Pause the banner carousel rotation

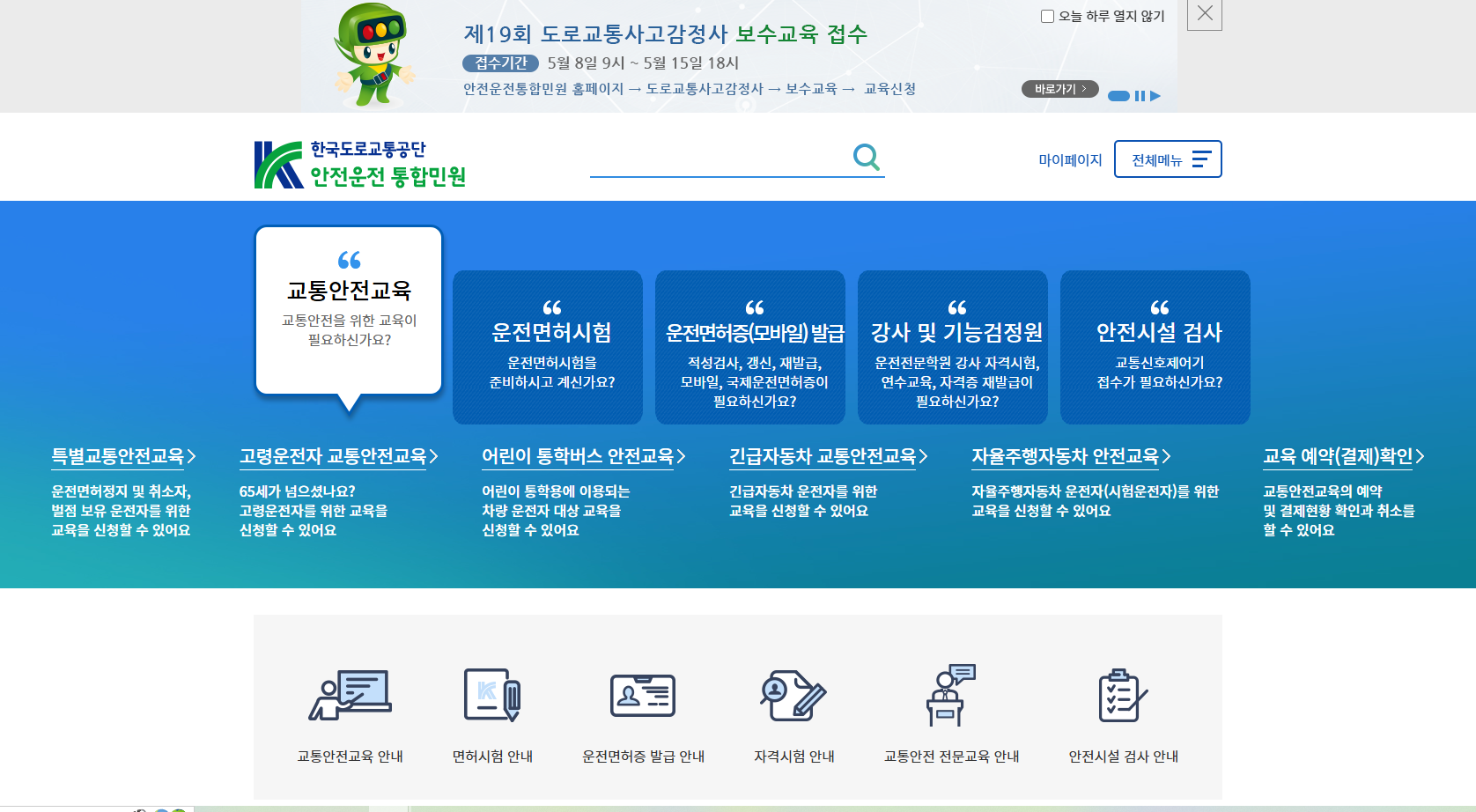pyautogui.click(x=1139, y=96)
